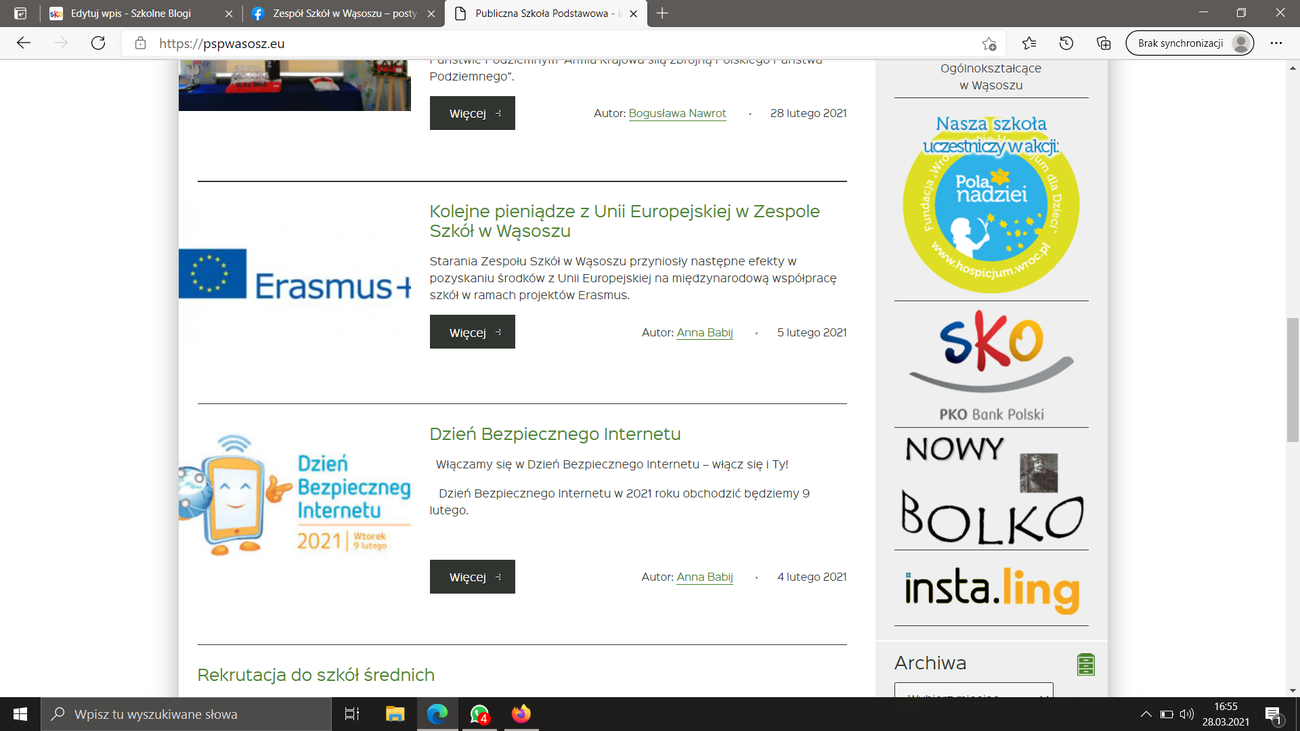
Task: Open browser History icon
Action: 1066,43
